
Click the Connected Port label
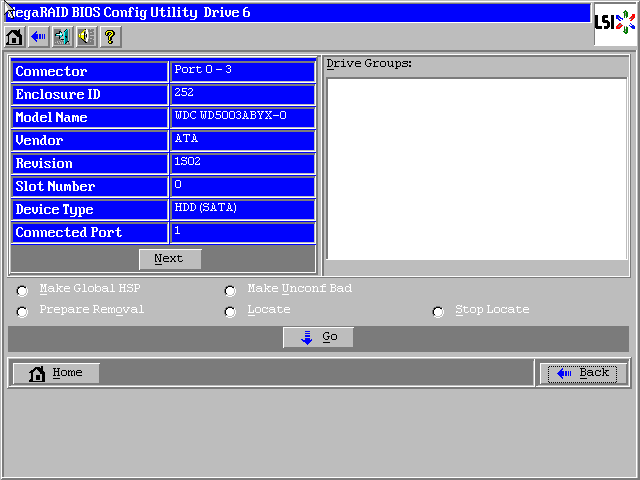click(69, 232)
